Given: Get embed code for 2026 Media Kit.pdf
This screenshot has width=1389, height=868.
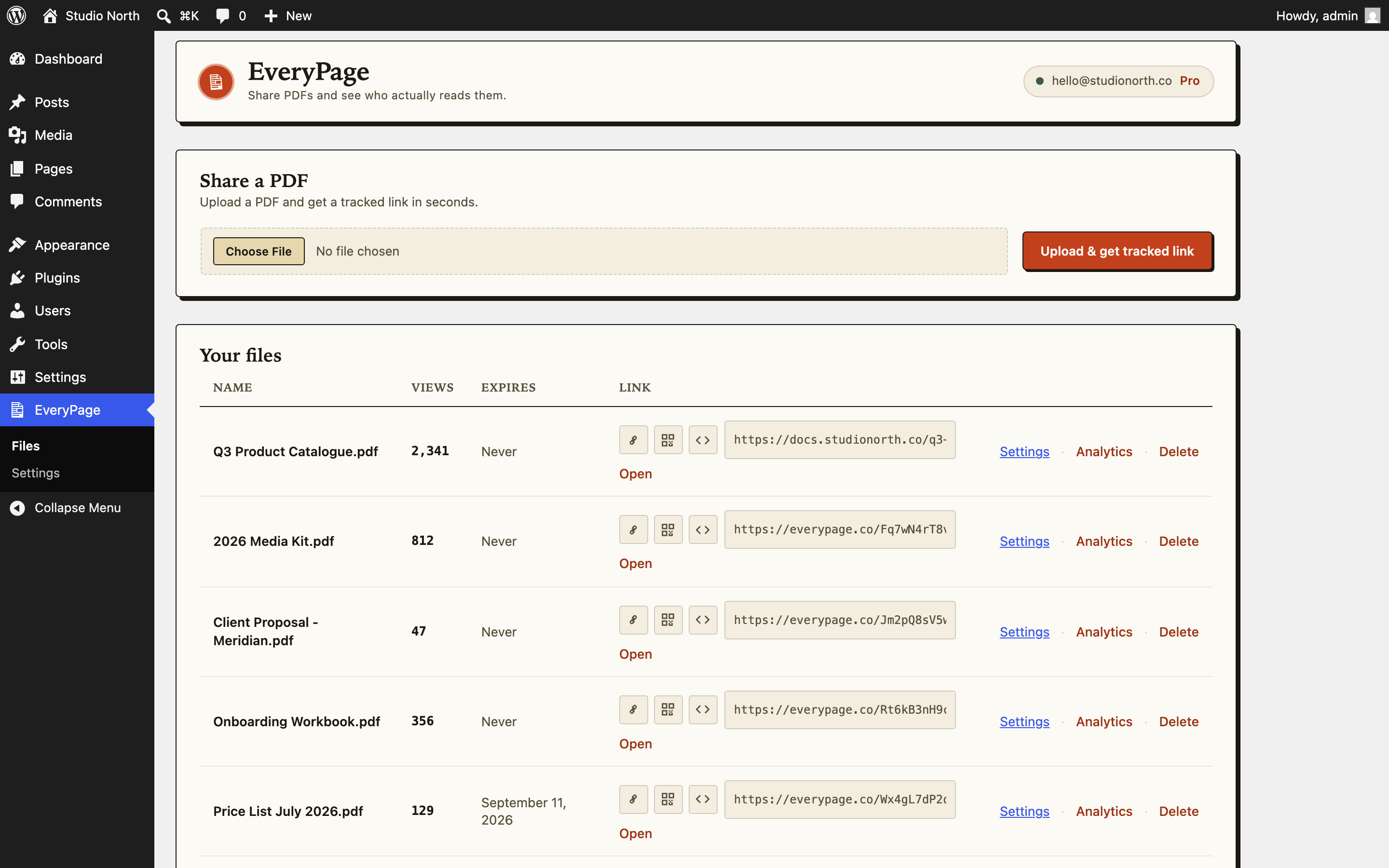Looking at the screenshot, I should (x=703, y=529).
